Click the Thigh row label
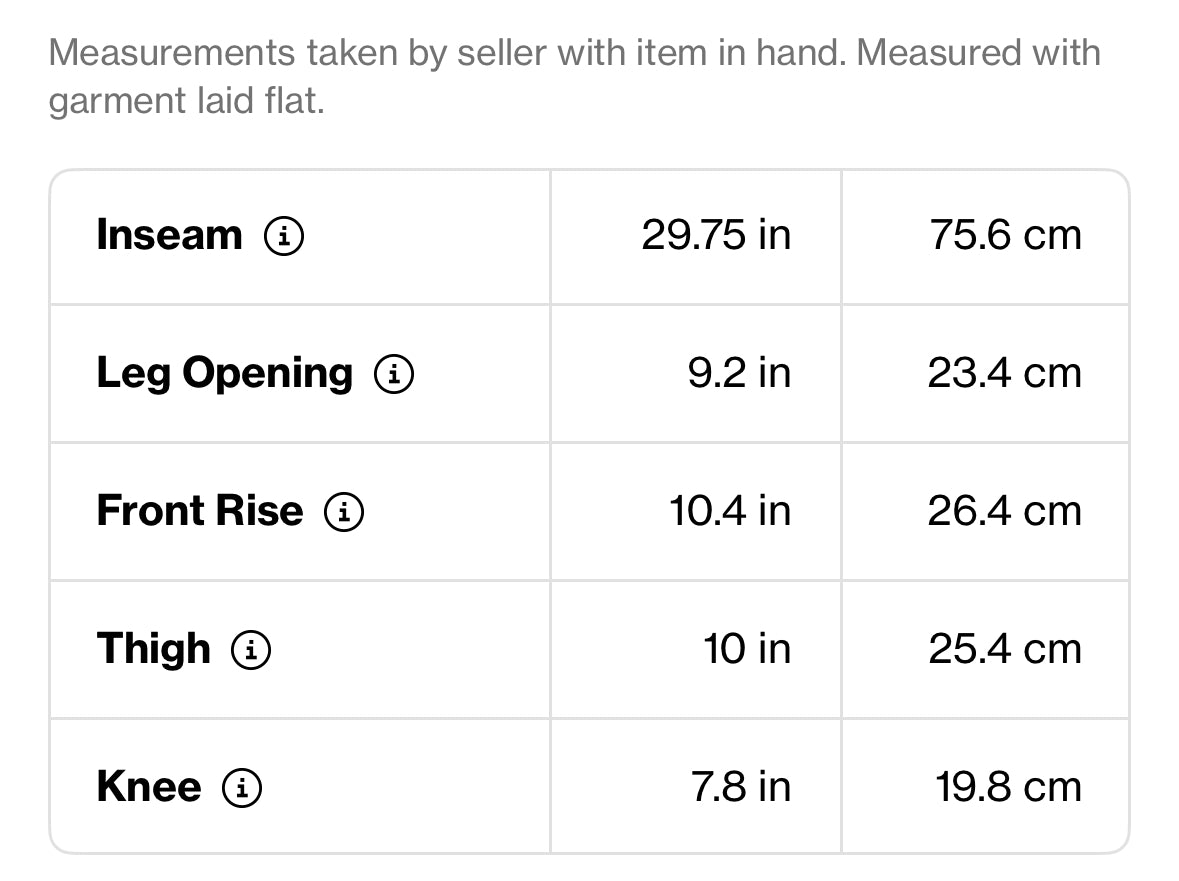Screen dimensions: 1179x881 pyautogui.click(x=153, y=649)
